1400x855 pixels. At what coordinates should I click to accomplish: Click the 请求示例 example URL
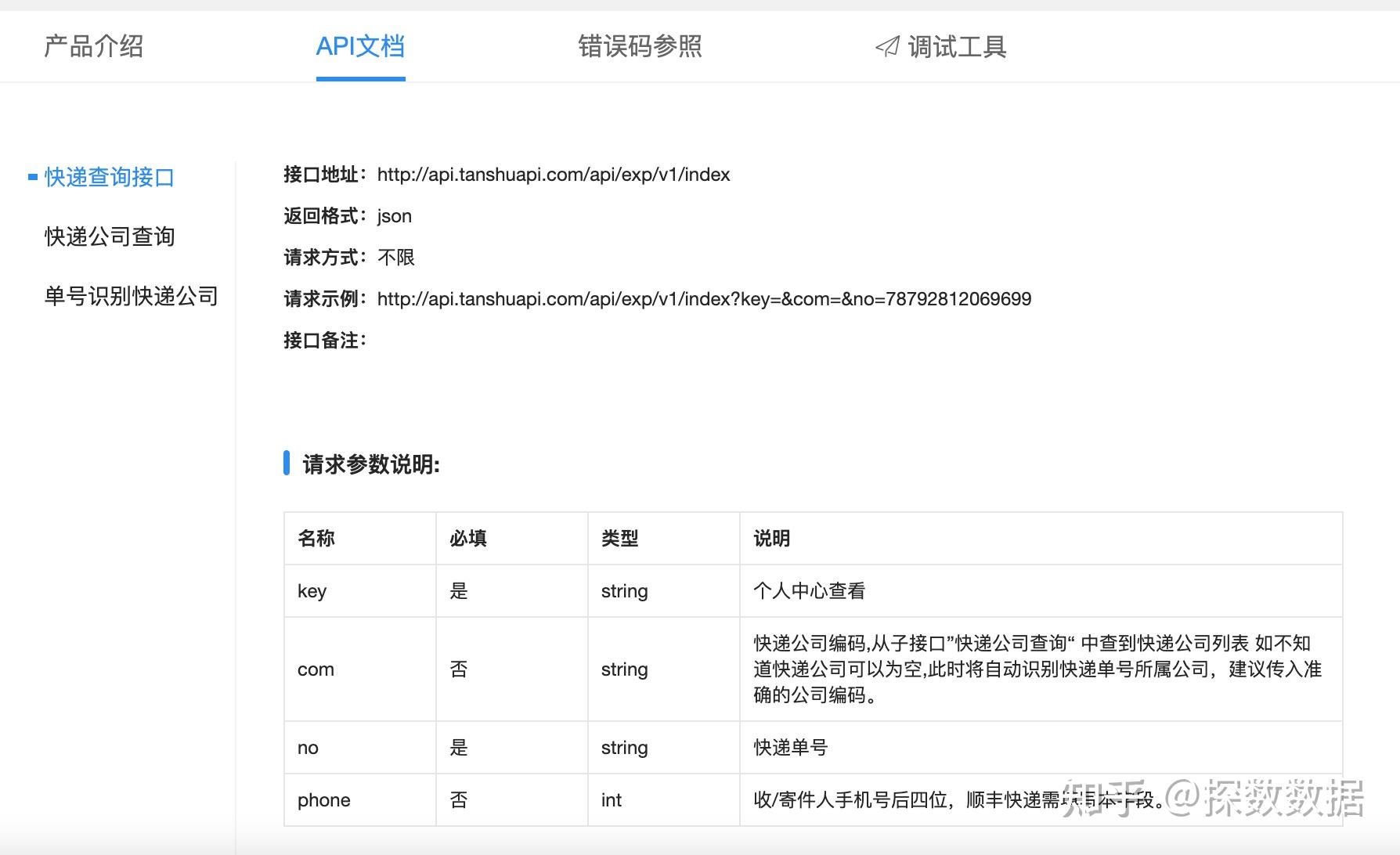(x=704, y=298)
